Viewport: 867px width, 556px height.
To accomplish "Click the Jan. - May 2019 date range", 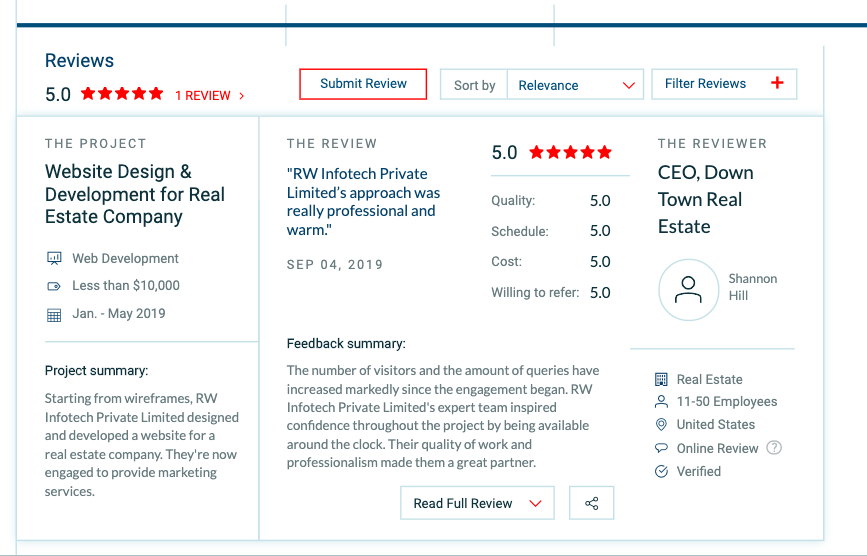I will 119,314.
